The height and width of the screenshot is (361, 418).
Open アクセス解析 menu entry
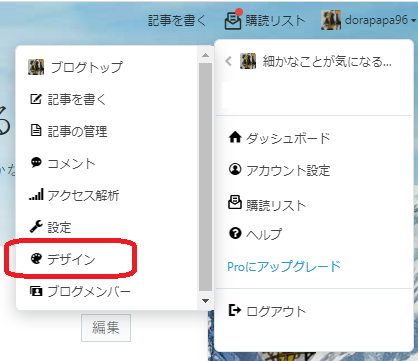coord(83,196)
